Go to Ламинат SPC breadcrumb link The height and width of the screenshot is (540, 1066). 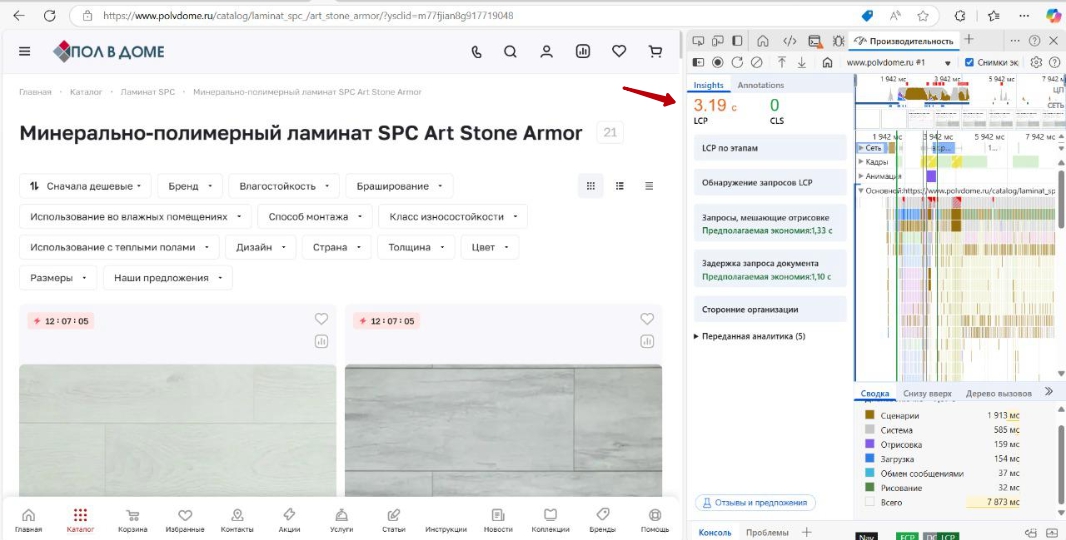pos(148,92)
